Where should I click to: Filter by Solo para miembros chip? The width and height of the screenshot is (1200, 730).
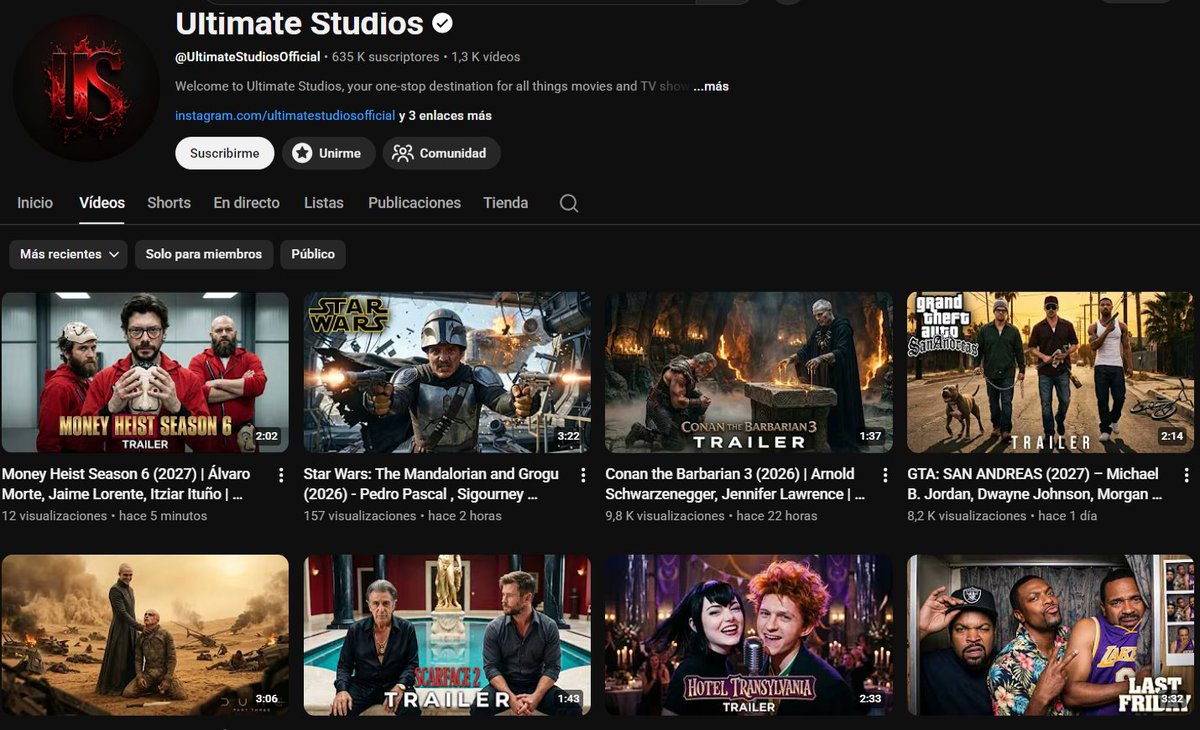[x=204, y=254]
